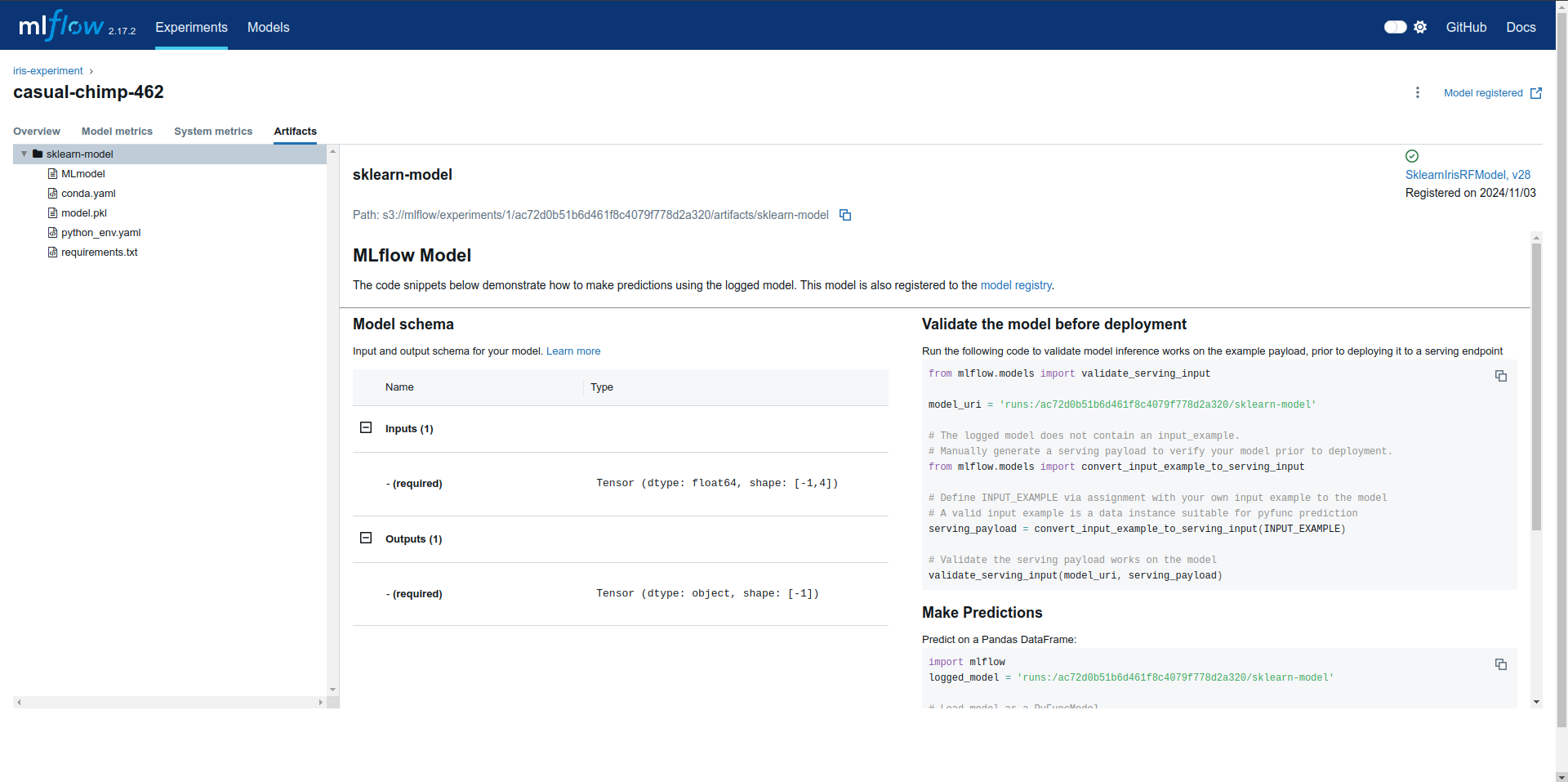Click the conda.yaml file icon

pyautogui.click(x=52, y=194)
